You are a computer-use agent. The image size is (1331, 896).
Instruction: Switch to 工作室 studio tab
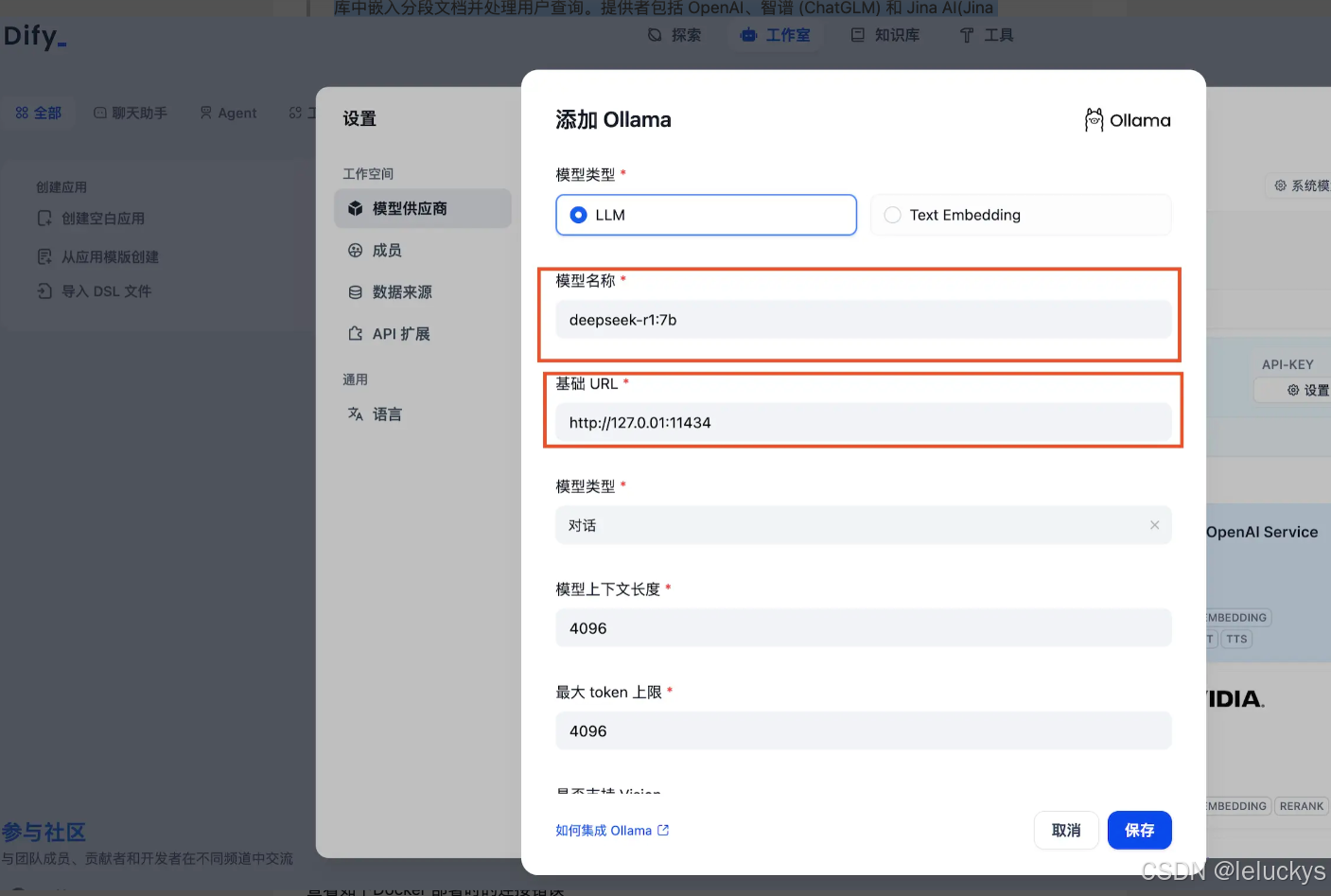[776, 35]
